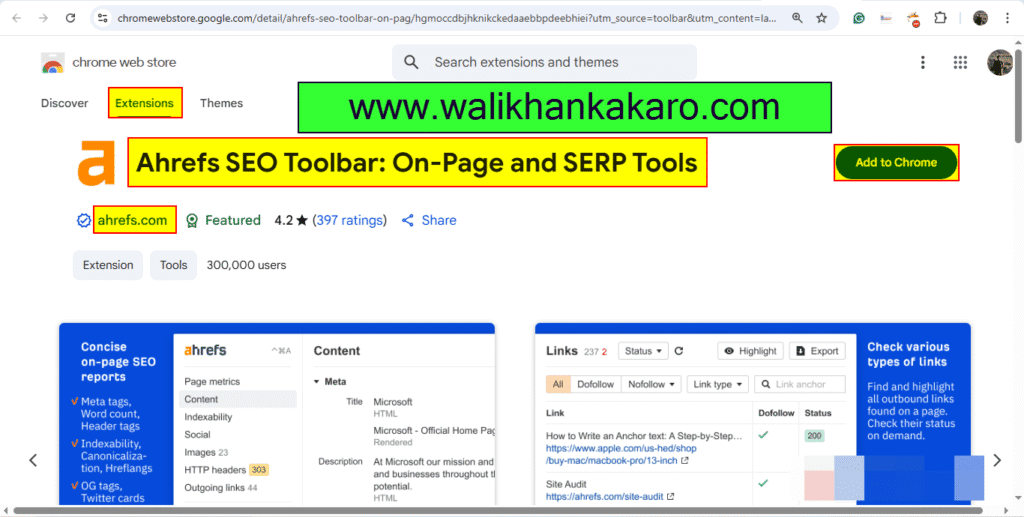Click the Share link
This screenshot has width=1024, height=517.
[428, 221]
